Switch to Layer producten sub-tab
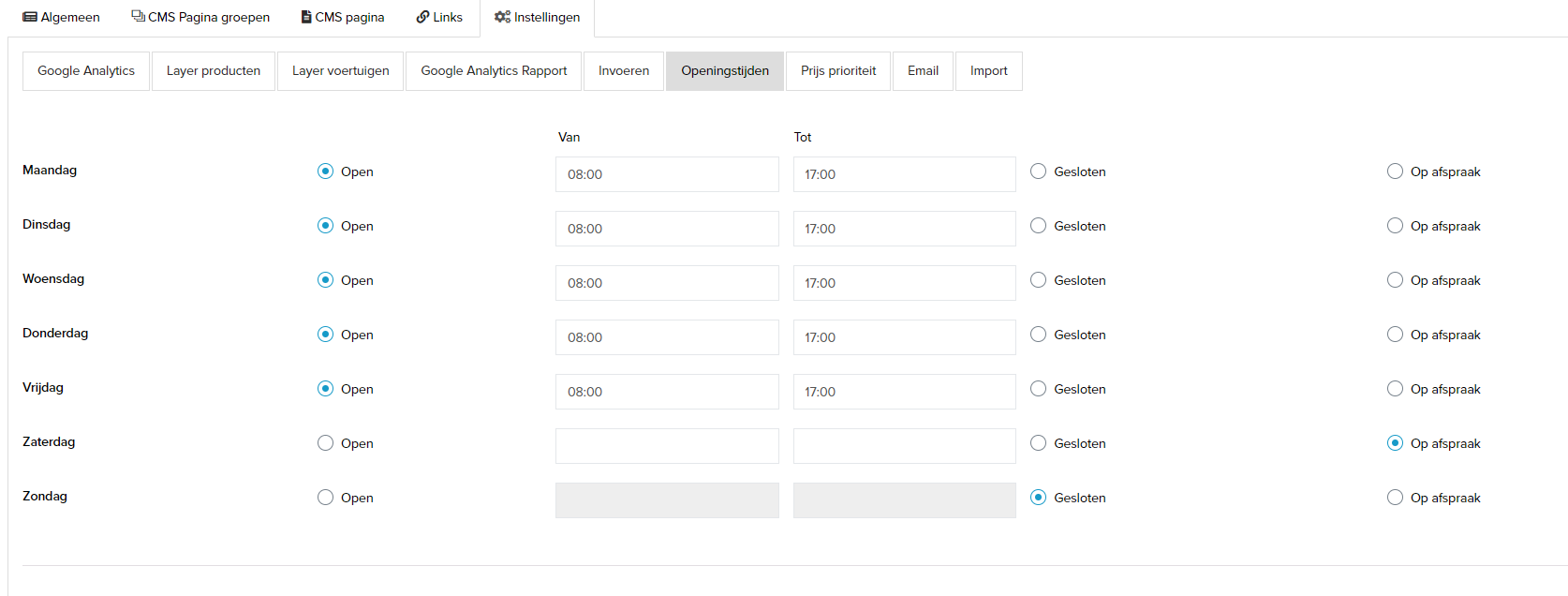The image size is (1568, 596). click(x=214, y=71)
